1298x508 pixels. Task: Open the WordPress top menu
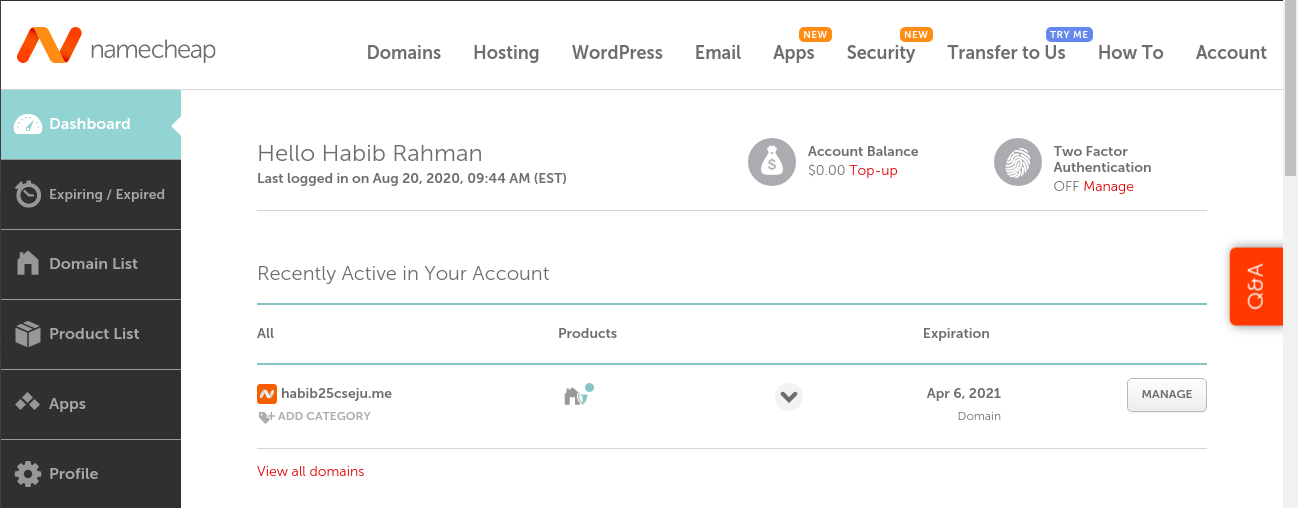pyautogui.click(x=617, y=53)
